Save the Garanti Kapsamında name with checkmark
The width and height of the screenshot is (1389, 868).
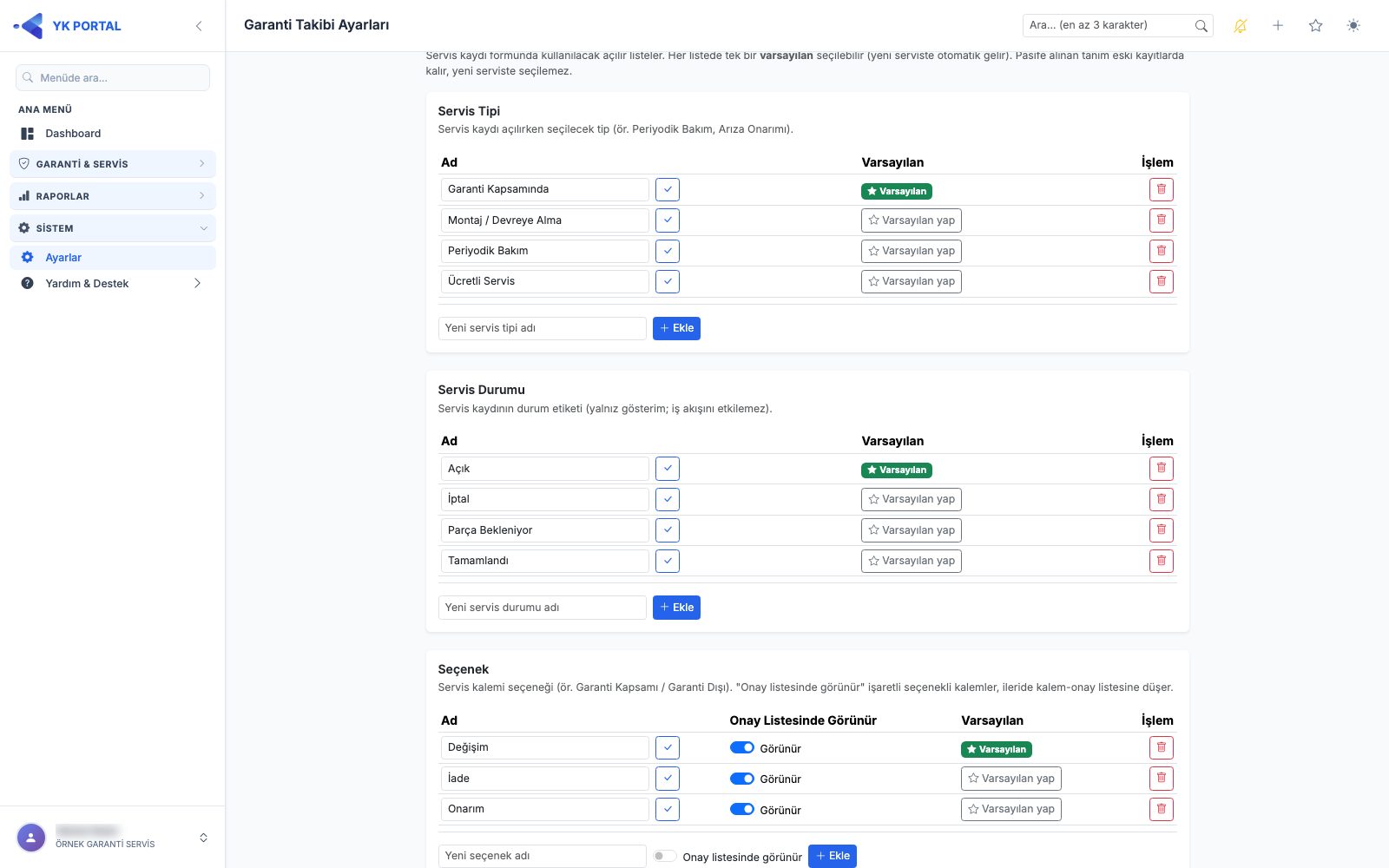pos(668,189)
